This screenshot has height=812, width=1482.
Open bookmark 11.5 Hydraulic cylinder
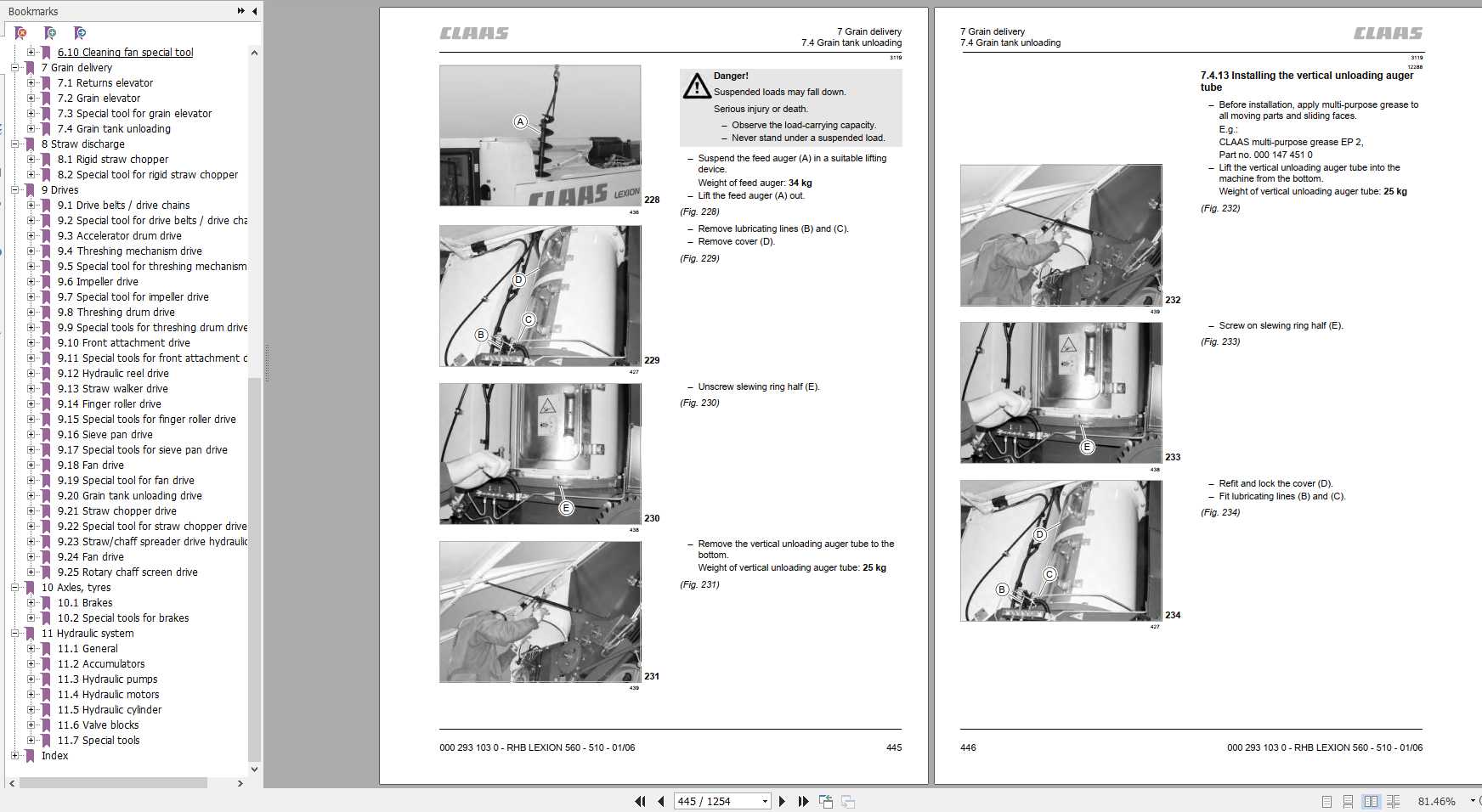[110, 710]
